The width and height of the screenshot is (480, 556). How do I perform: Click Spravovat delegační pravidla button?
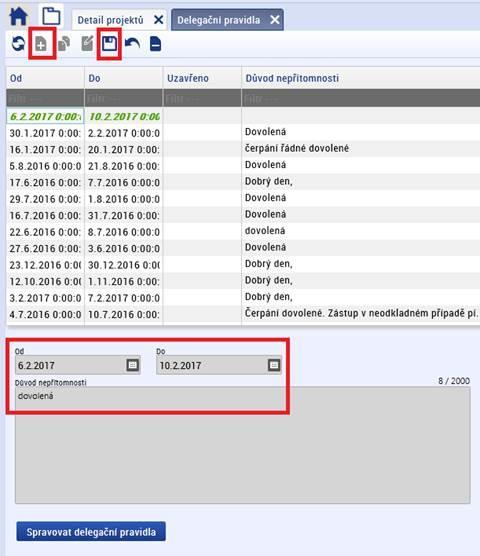tap(91, 532)
